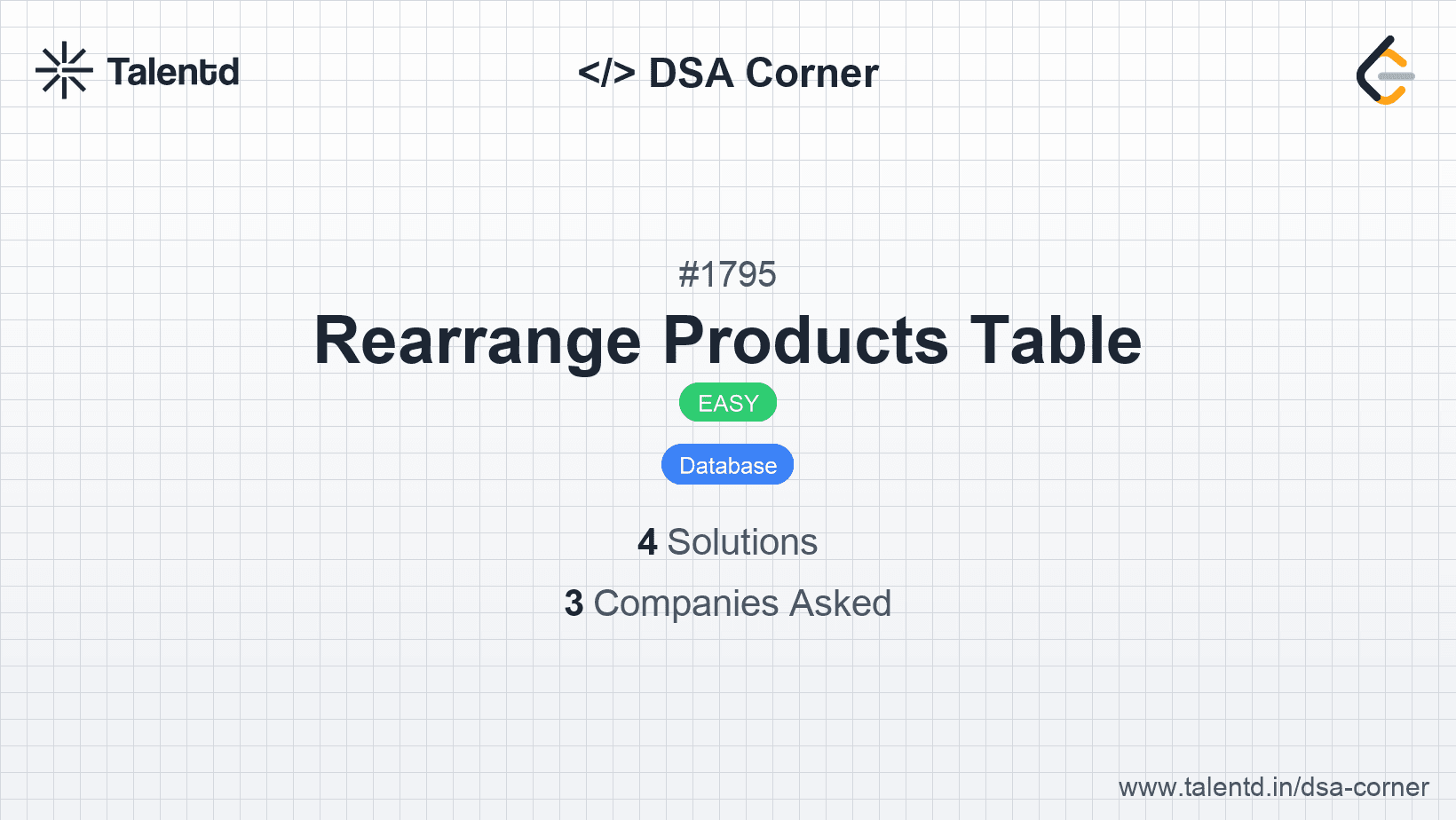Viewport: 1456px width, 820px height.
Task: Open the Rearrange Products Table title
Action: (728, 341)
